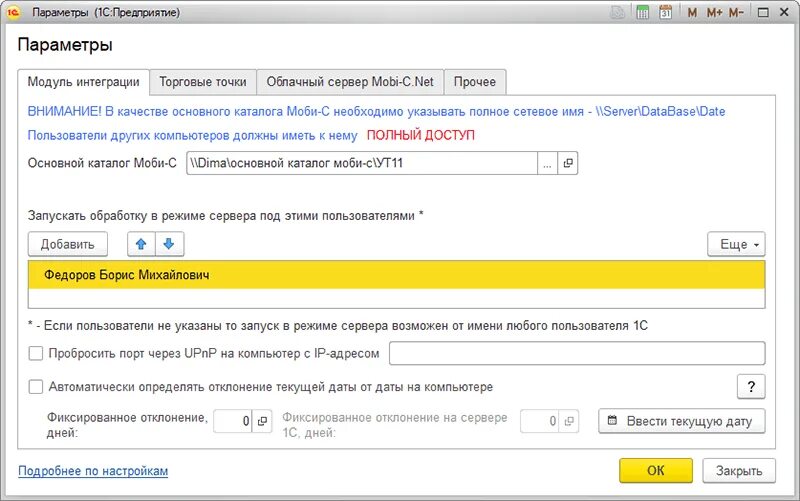Switch to Торговые точки tab
800x501 pixels.
203,82
